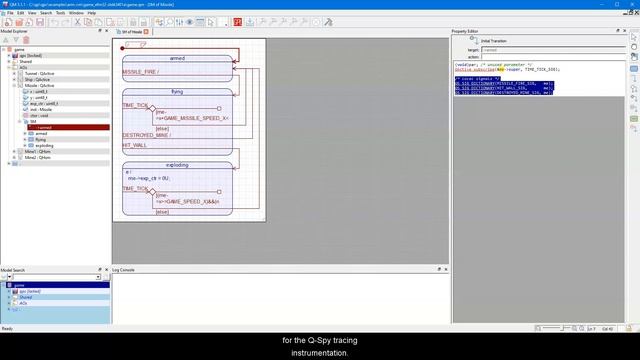Select the pointer tool in diagram palette
Screen dimensions: 640x360
click(x=634, y=38)
